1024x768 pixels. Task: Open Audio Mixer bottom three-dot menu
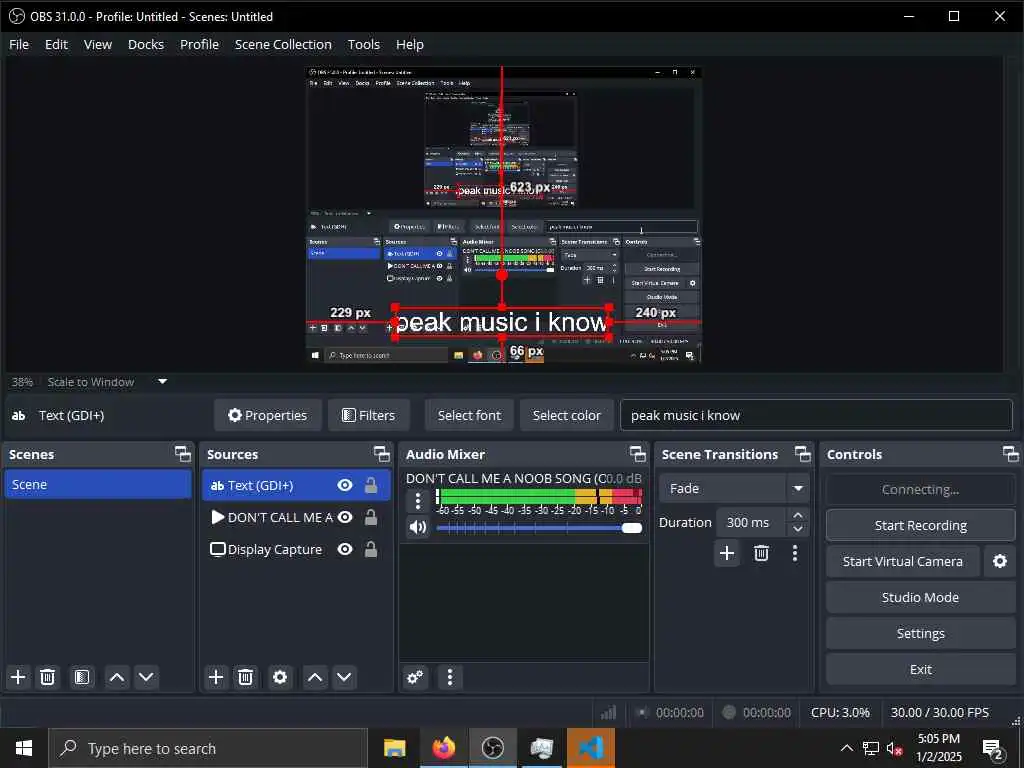pos(449,677)
